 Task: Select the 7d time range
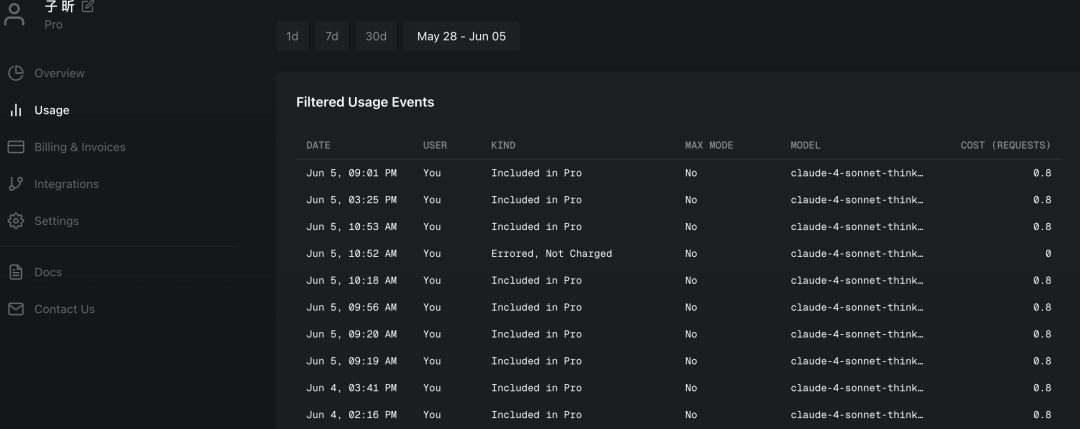click(x=331, y=37)
